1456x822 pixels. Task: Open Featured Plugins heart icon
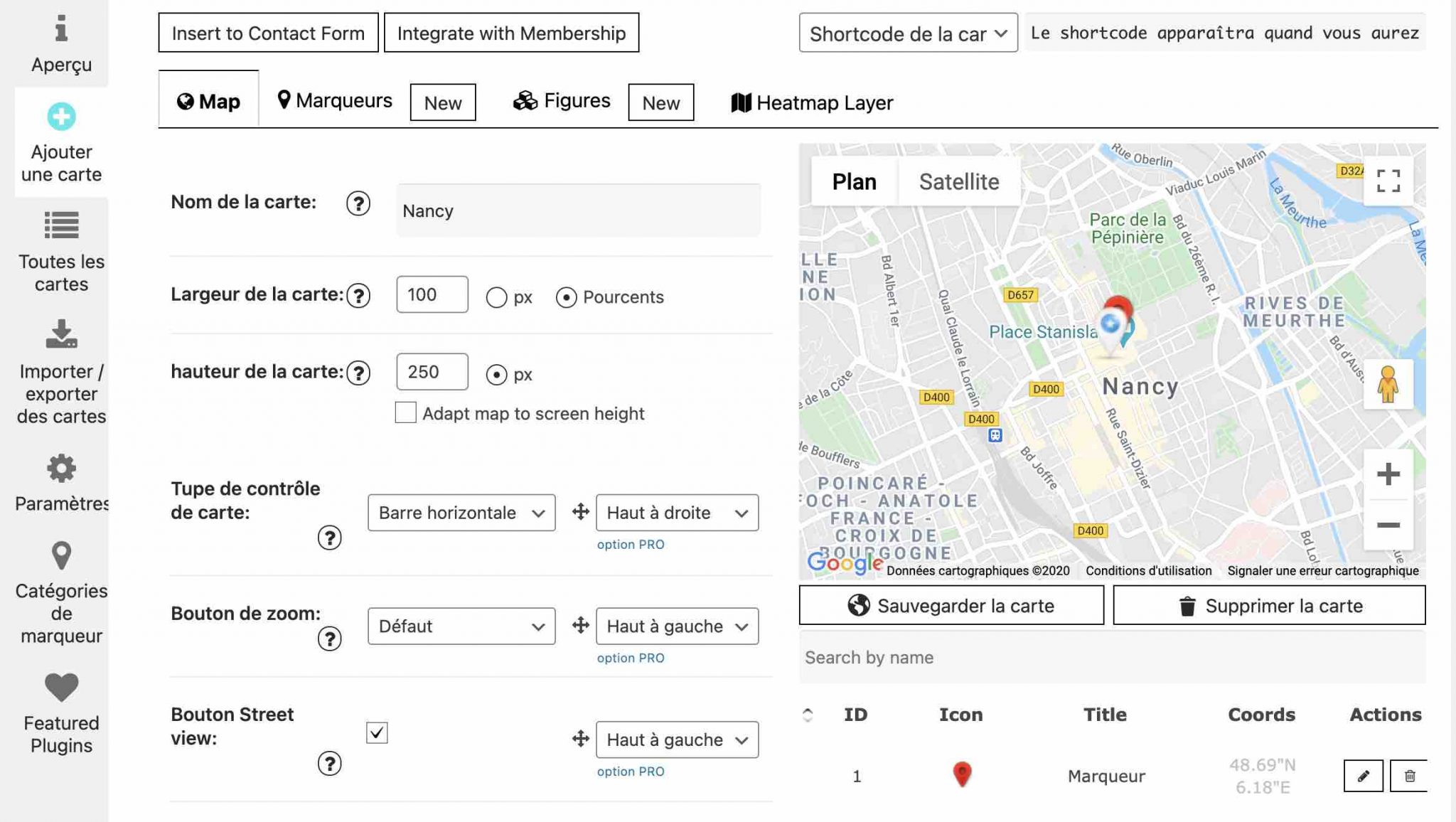[61, 687]
